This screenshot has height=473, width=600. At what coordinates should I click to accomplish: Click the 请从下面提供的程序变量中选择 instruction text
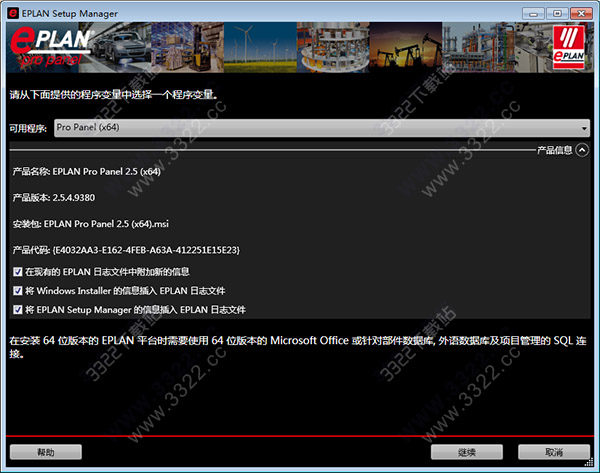pyautogui.click(x=114, y=95)
